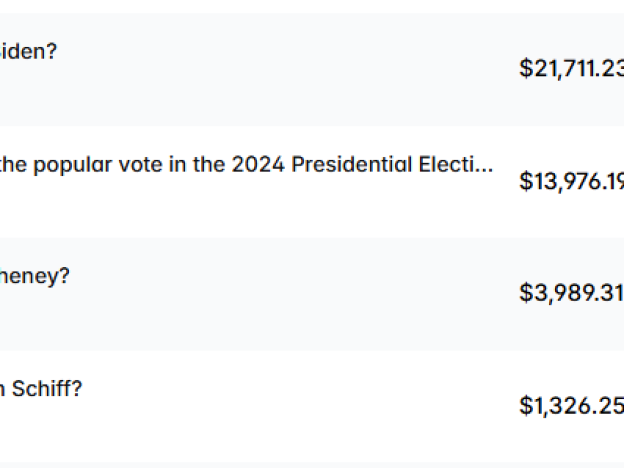Image resolution: width=624 pixels, height=468 pixels.
Task: Click the question mark after "Schiff"
Action: pos(77,389)
